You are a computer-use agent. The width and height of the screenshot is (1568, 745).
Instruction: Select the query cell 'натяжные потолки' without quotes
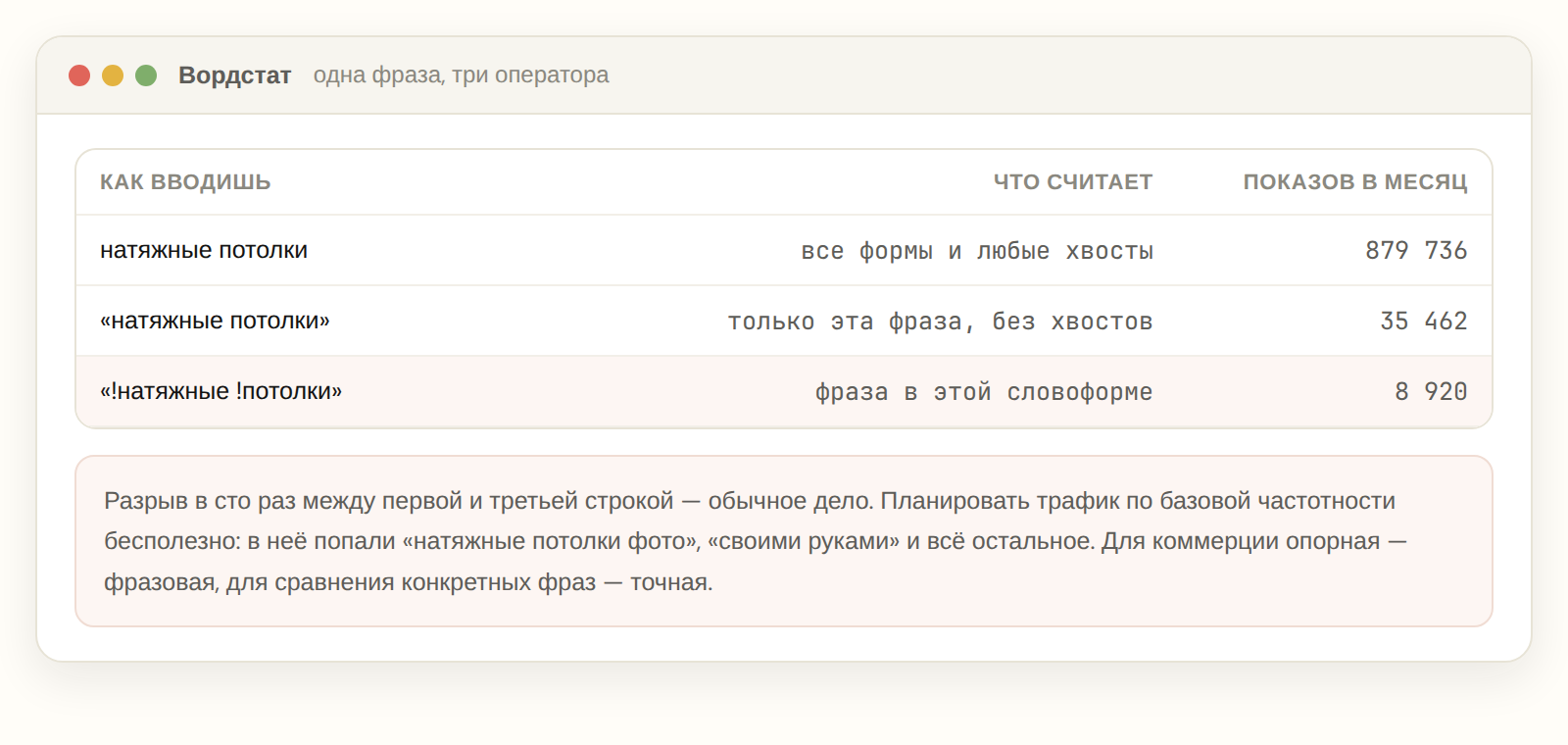click(x=204, y=250)
